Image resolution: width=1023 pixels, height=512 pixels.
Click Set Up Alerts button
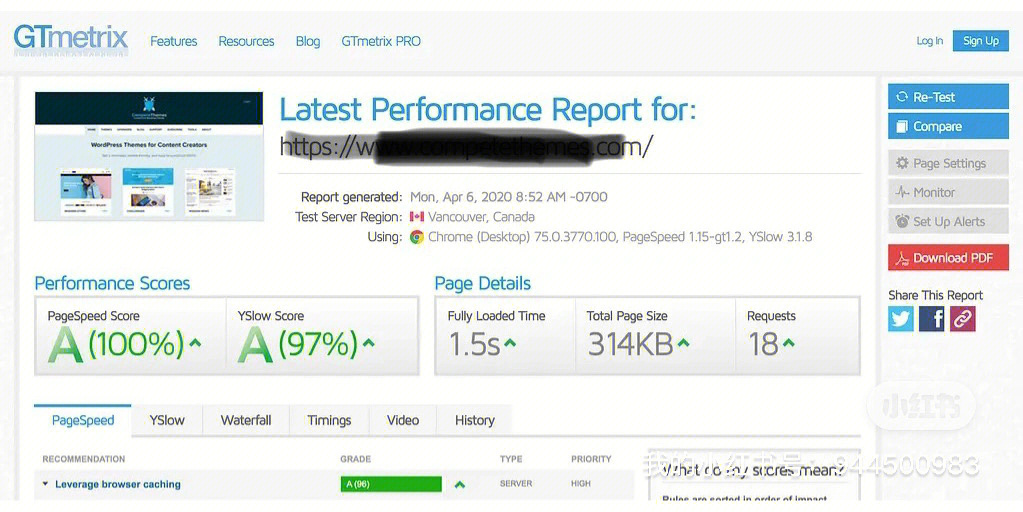click(x=948, y=222)
